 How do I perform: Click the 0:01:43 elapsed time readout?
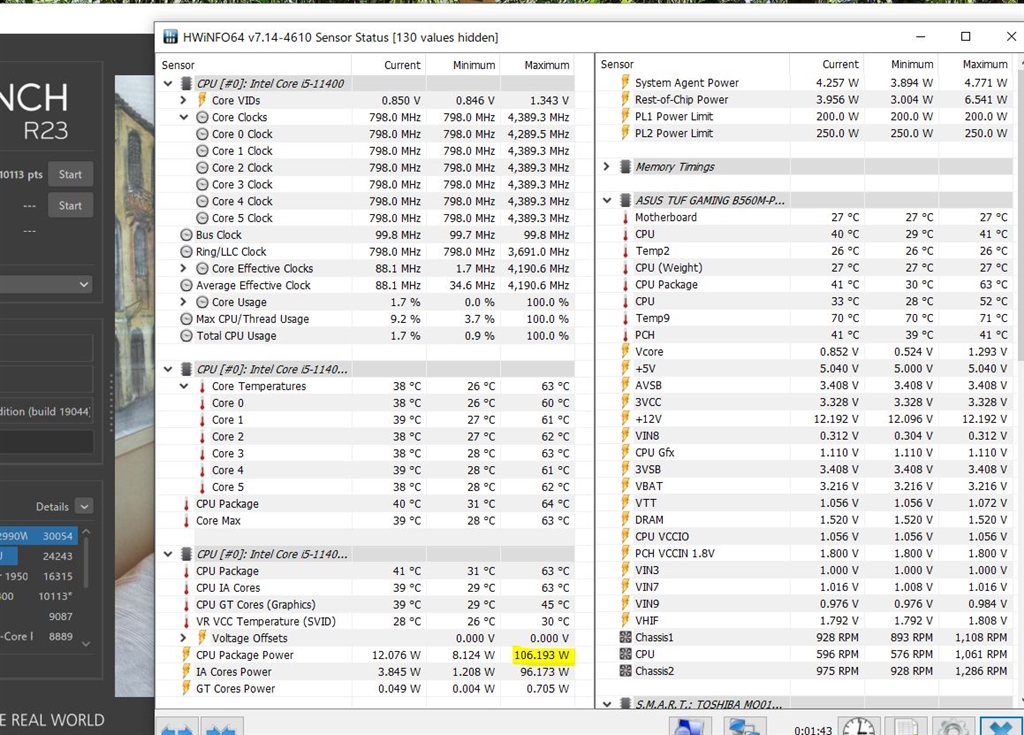(x=813, y=730)
